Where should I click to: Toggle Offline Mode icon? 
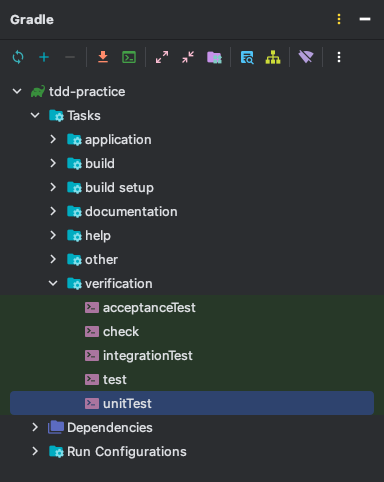pos(306,57)
